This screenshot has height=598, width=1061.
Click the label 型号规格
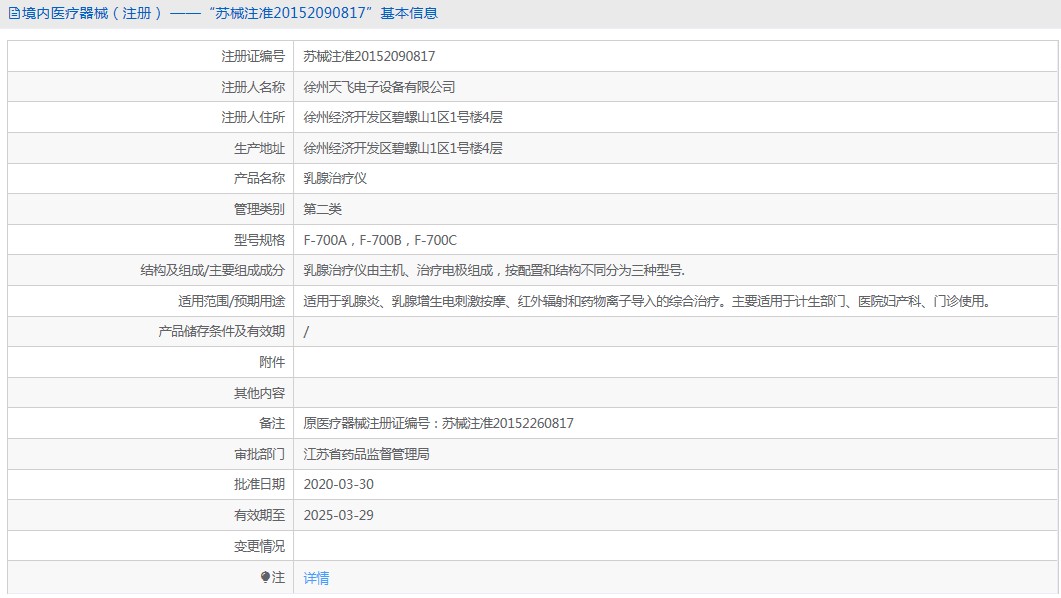click(x=259, y=240)
